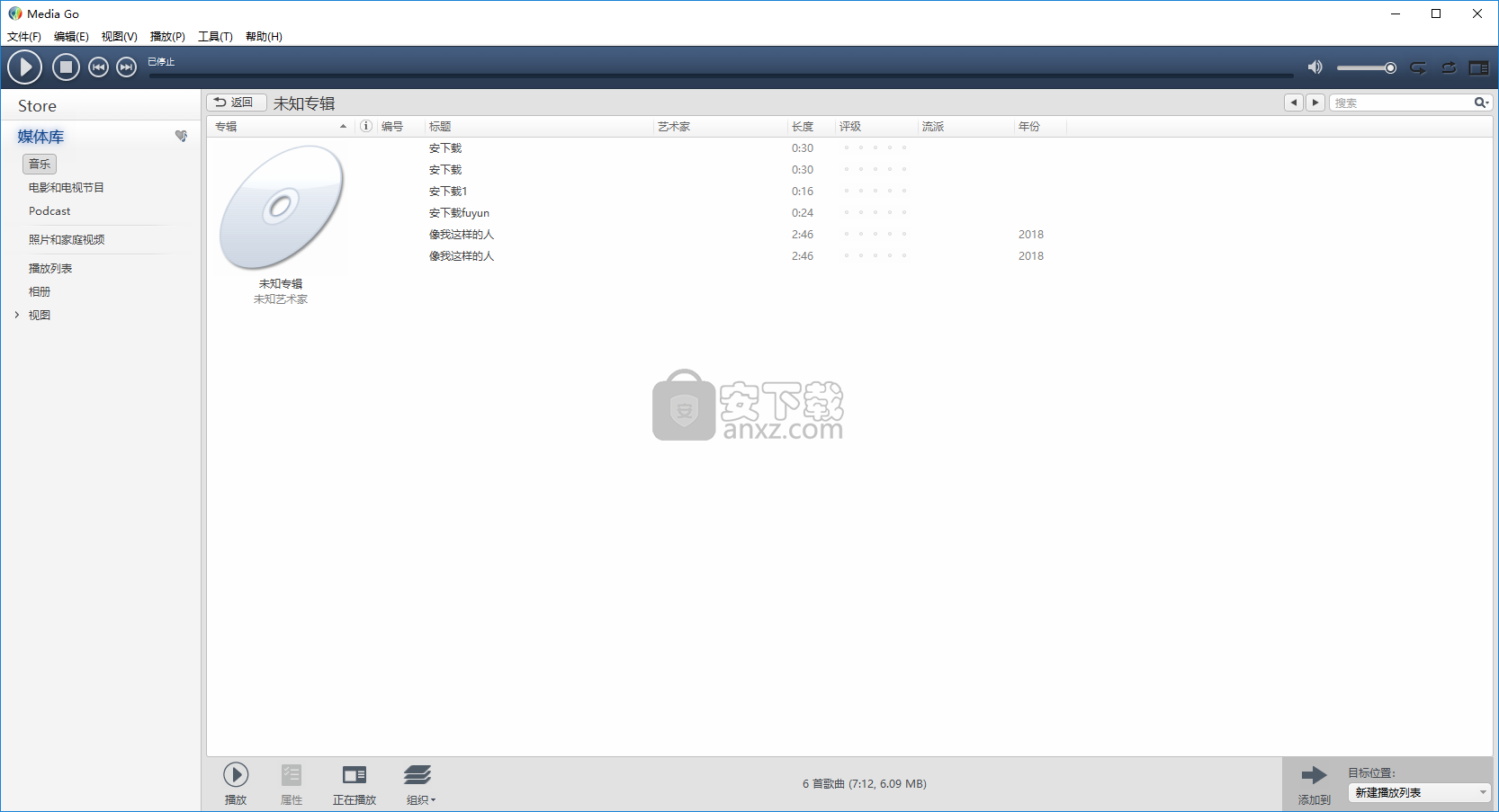Skip to next track button
Image resolution: width=1499 pixels, height=812 pixels.
127,67
